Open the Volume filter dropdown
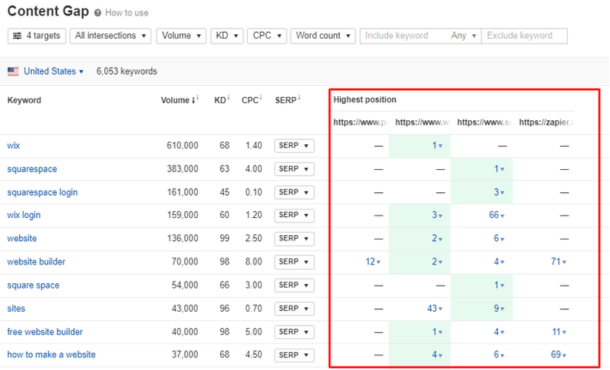This screenshot has width=610, height=370. coord(181,36)
